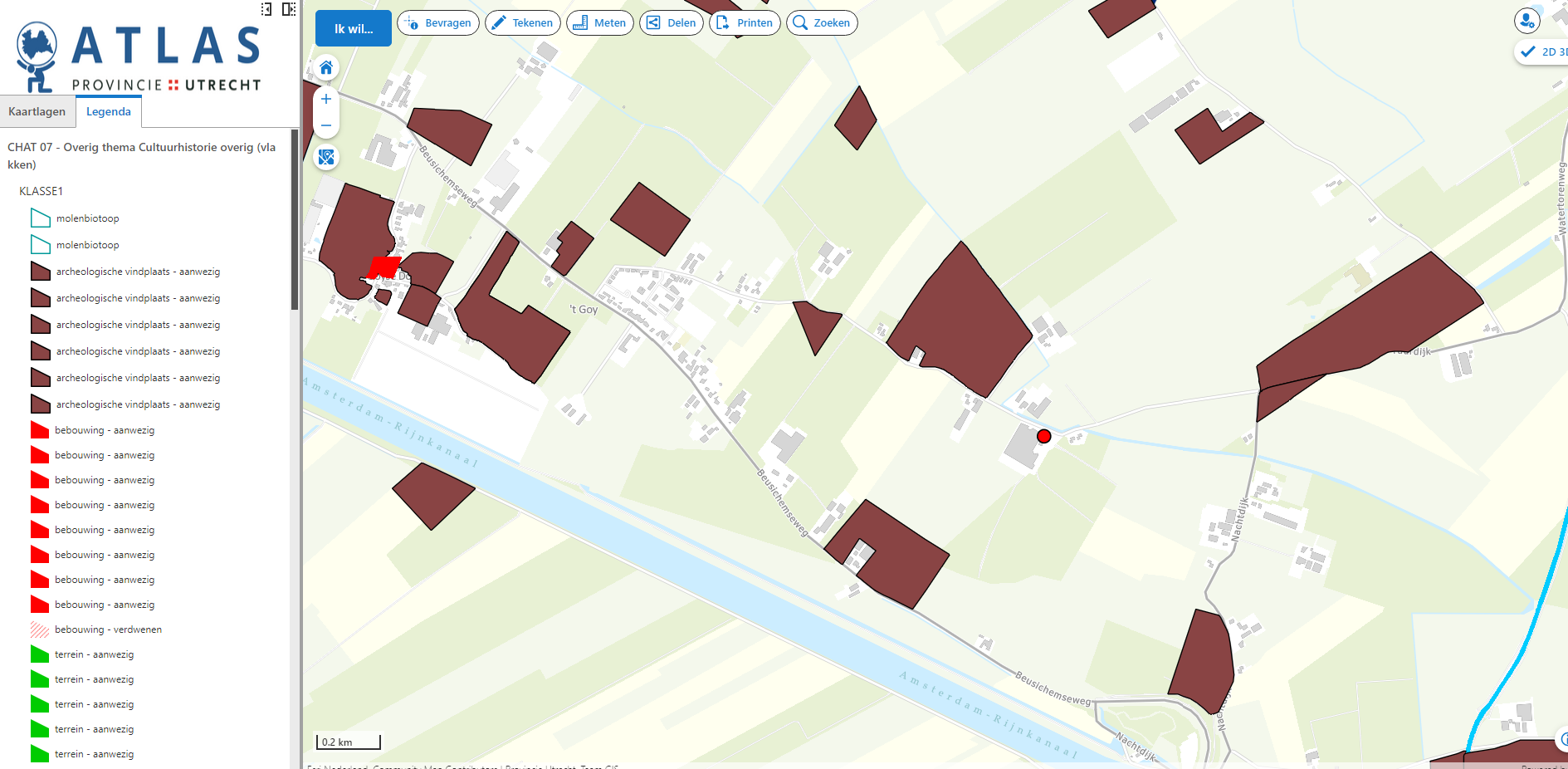This screenshot has width=1568, height=769.
Task: Open the user settings icon
Action: [1526, 21]
